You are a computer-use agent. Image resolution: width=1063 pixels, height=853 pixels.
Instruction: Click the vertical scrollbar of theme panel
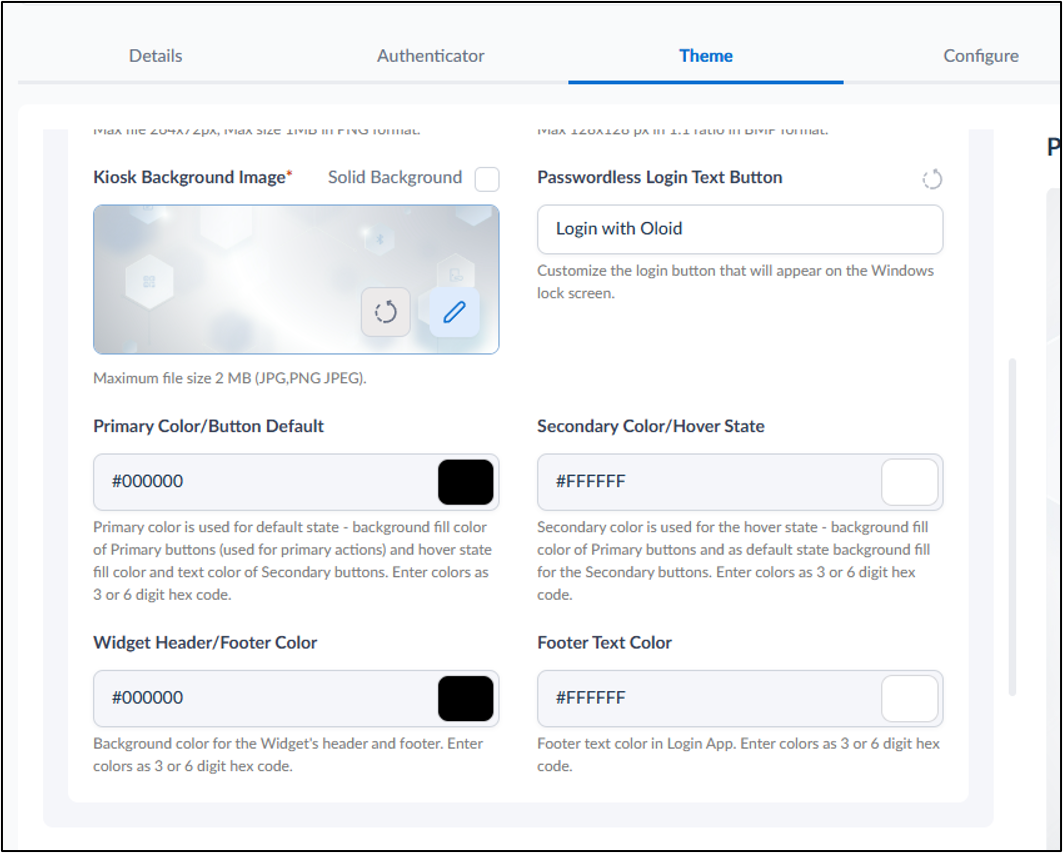tap(1013, 527)
